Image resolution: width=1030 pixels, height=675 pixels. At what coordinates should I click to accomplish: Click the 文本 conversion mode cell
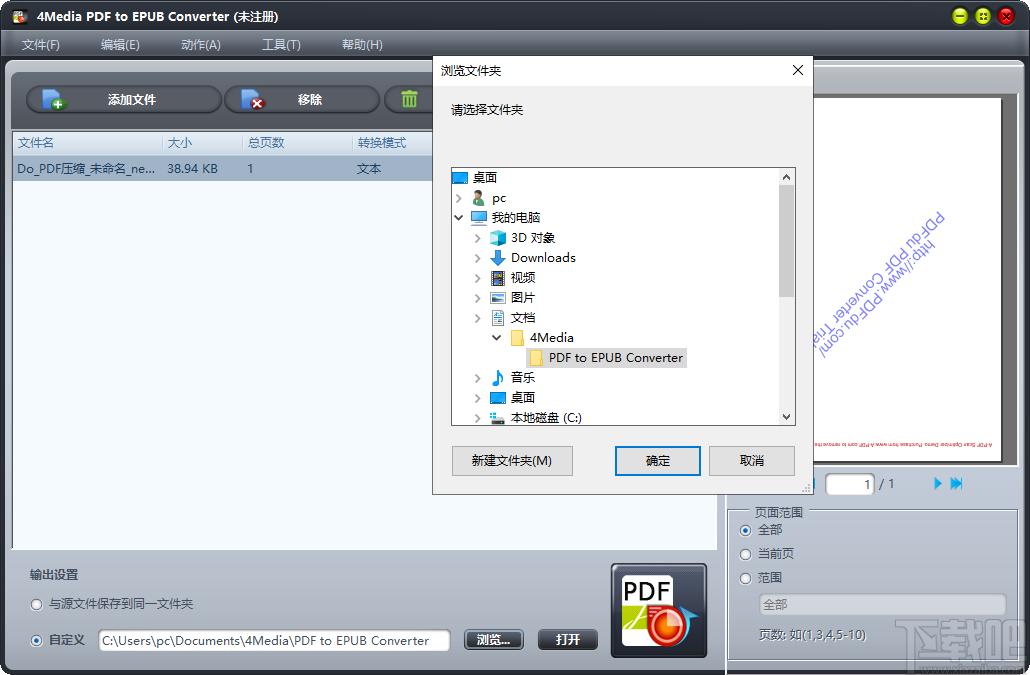tap(369, 169)
